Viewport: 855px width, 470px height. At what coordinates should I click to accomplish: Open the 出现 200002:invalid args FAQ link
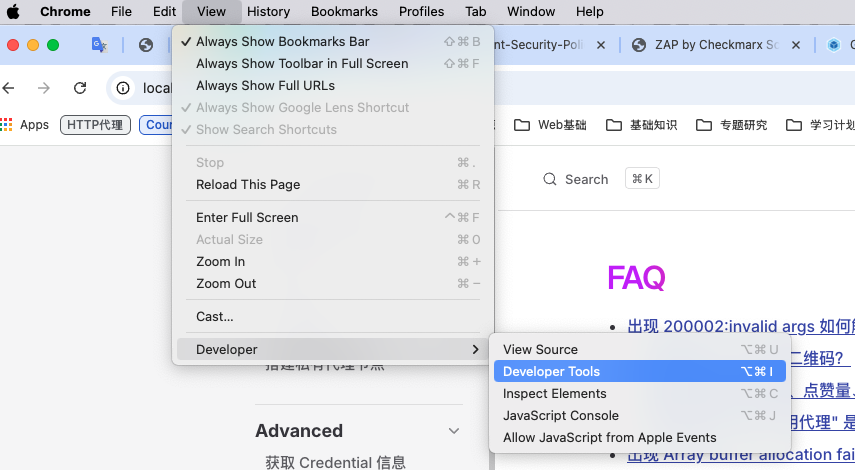point(740,326)
